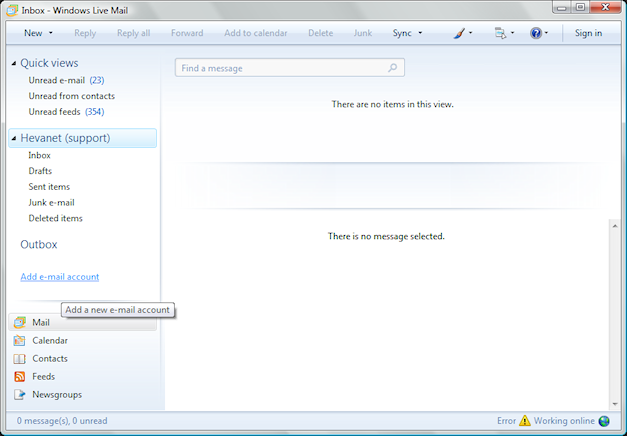The image size is (627, 436).
Task: Select the Inbox folder
Action: [x=40, y=156]
